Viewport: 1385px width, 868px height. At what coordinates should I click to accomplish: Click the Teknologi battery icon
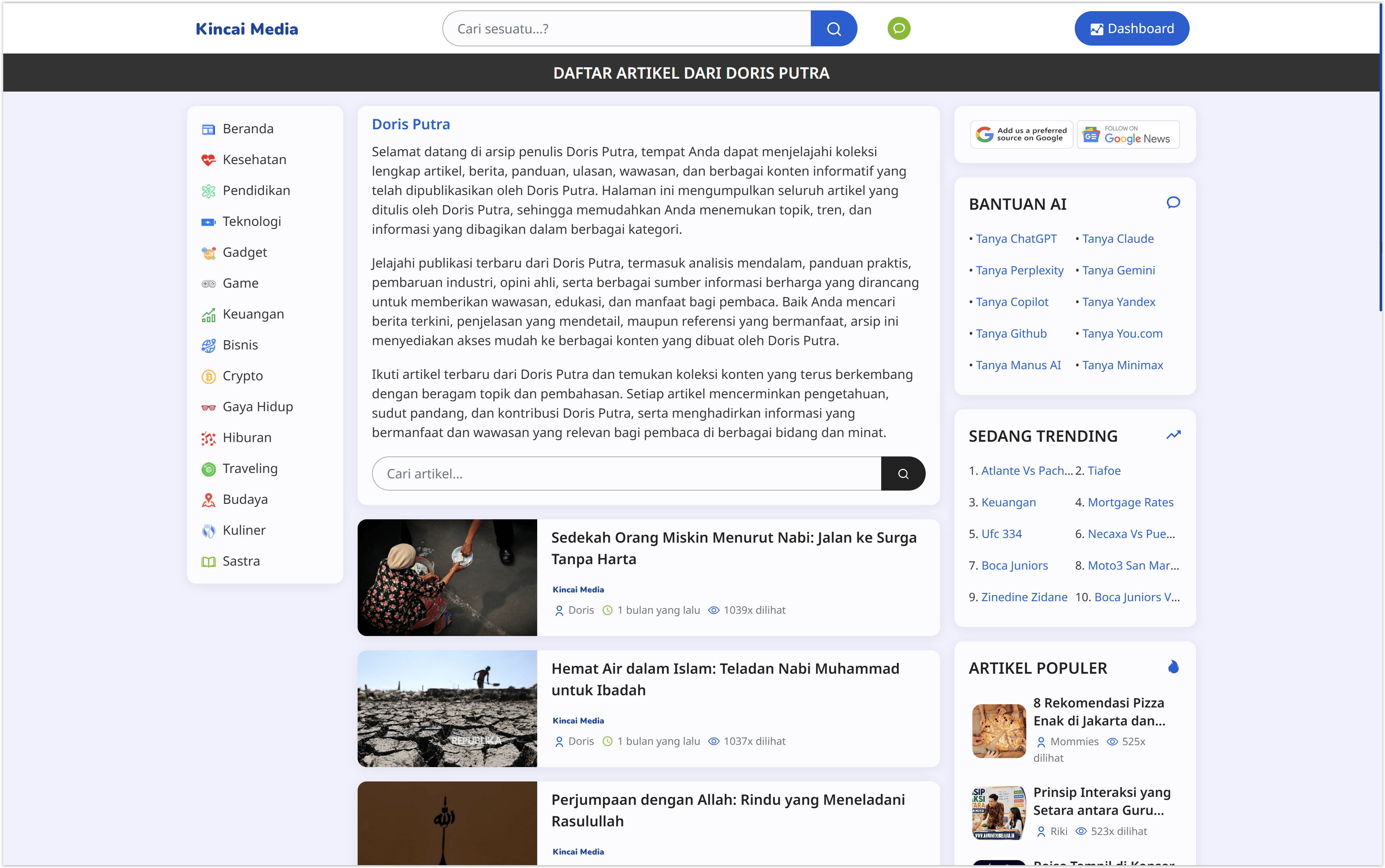[208, 222]
